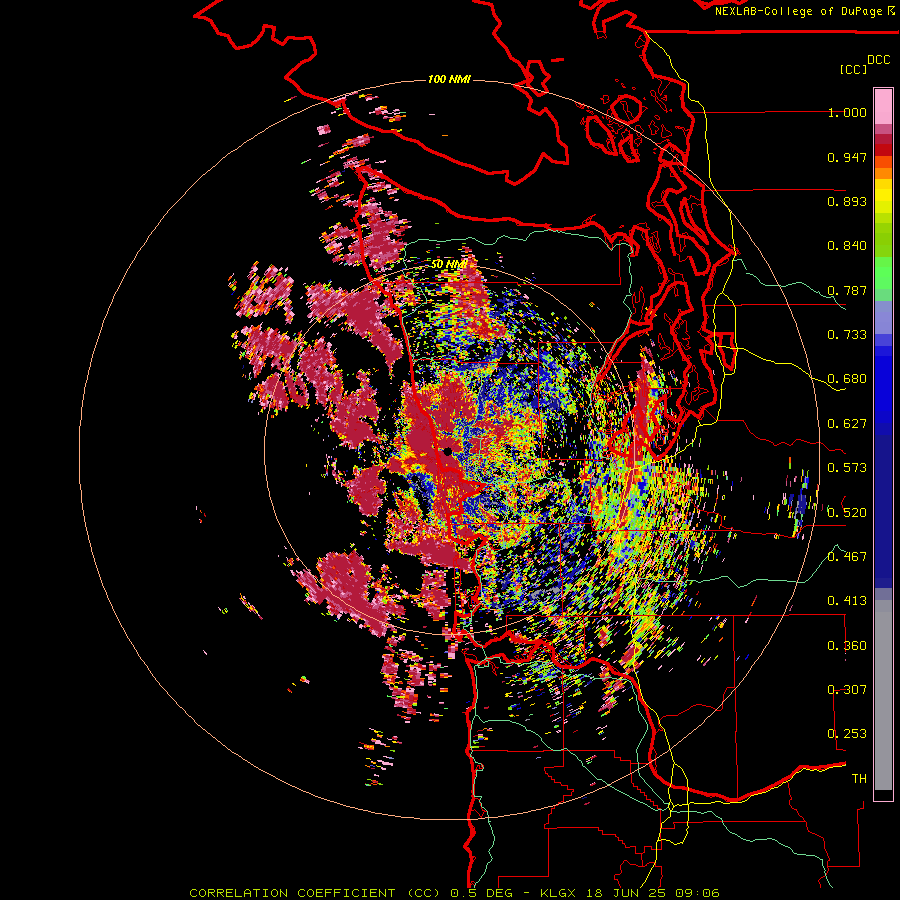Image resolution: width=900 pixels, height=900 pixels.
Task: Select the 0.253 scale value
Action: coord(847,734)
